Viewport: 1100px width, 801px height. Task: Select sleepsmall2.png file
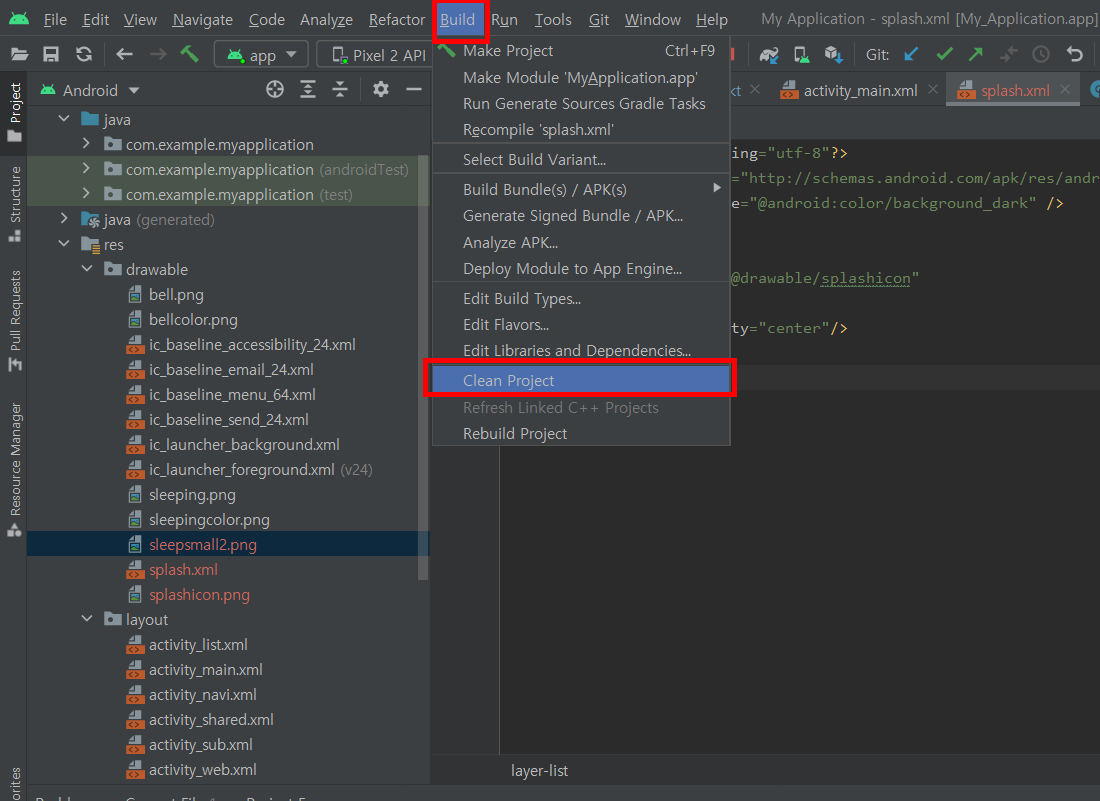pyautogui.click(x=203, y=544)
